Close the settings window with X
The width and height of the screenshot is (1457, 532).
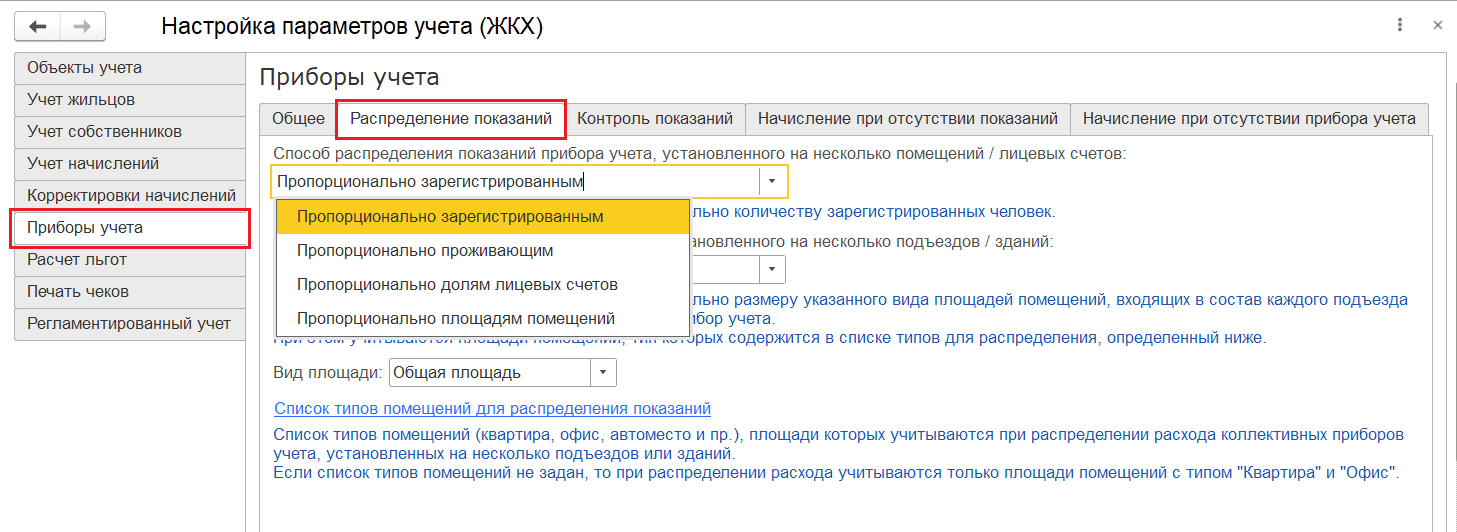[1437, 25]
